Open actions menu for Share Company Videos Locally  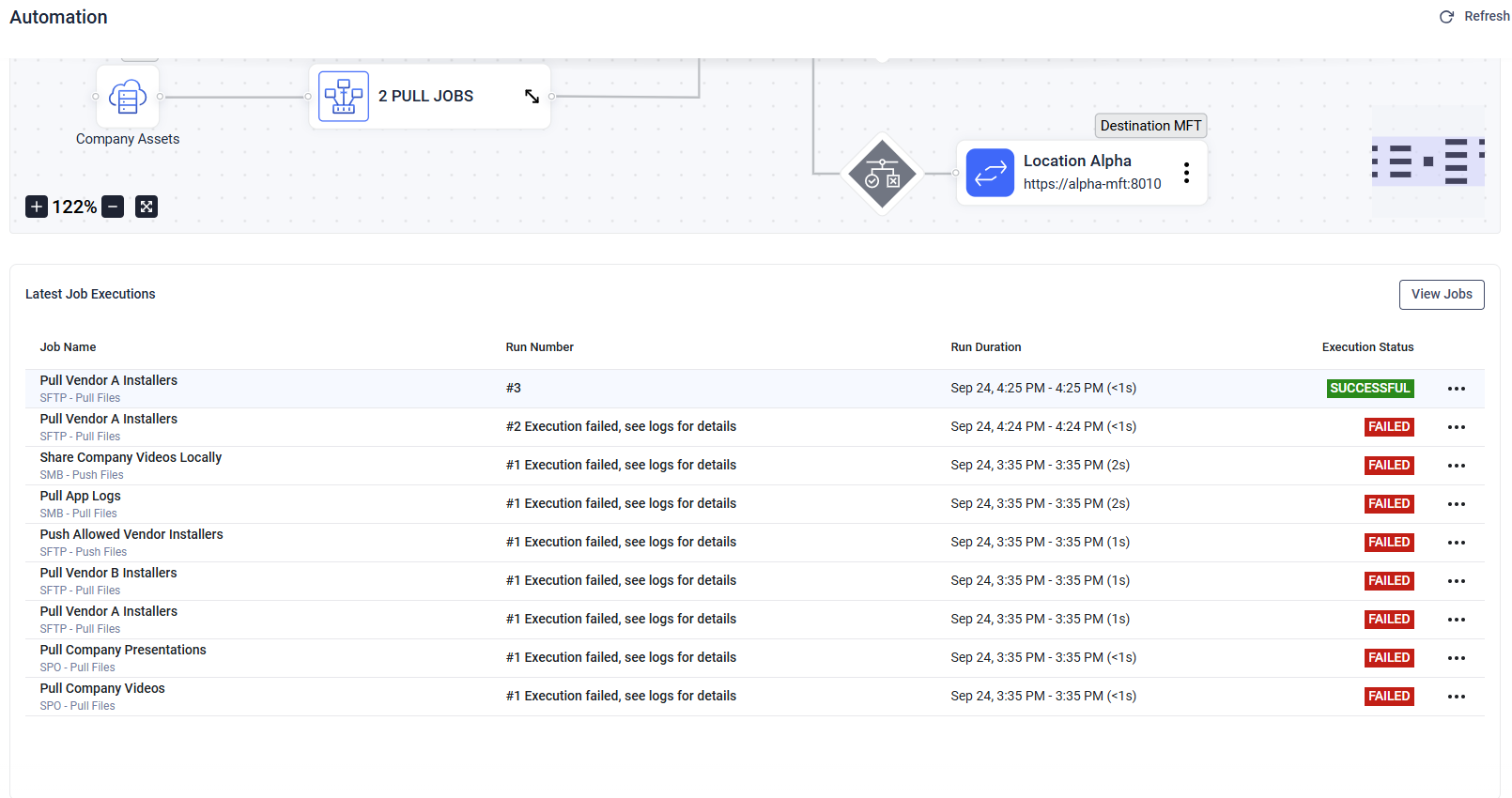tap(1456, 466)
